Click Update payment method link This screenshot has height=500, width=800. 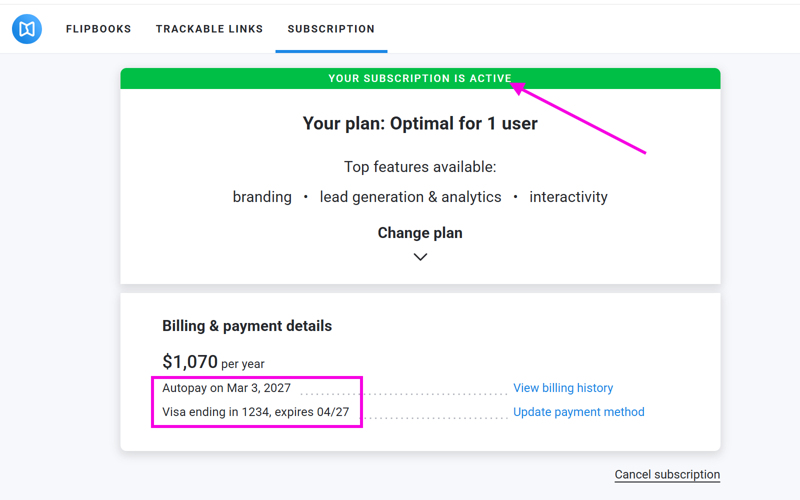coord(578,412)
